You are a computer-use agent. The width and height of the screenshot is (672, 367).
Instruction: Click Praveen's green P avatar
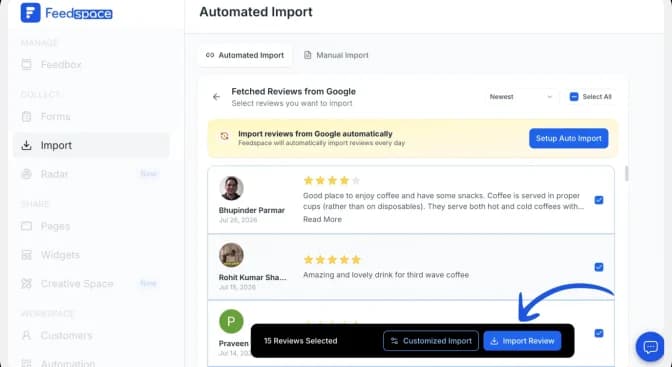pyautogui.click(x=231, y=322)
